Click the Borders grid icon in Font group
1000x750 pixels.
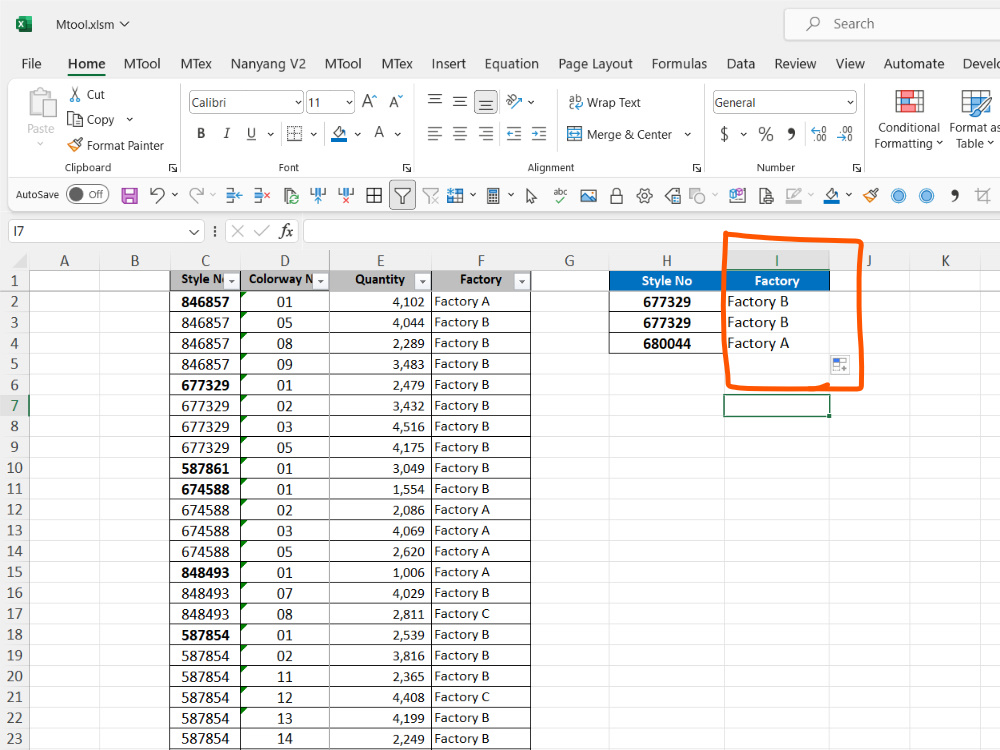pyautogui.click(x=295, y=134)
